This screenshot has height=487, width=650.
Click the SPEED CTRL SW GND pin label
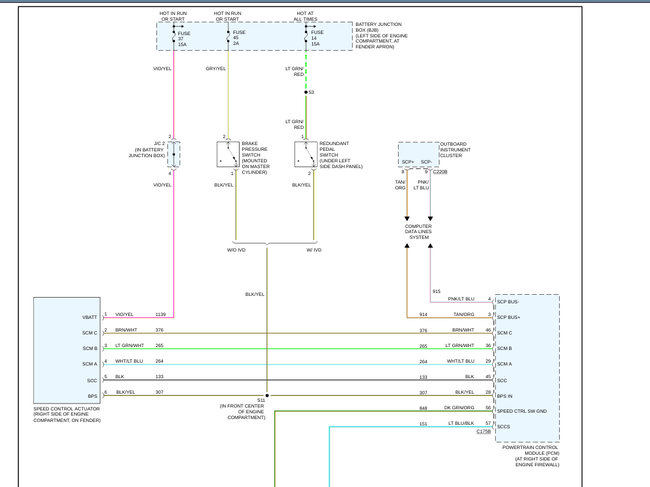pyautogui.click(x=522, y=411)
